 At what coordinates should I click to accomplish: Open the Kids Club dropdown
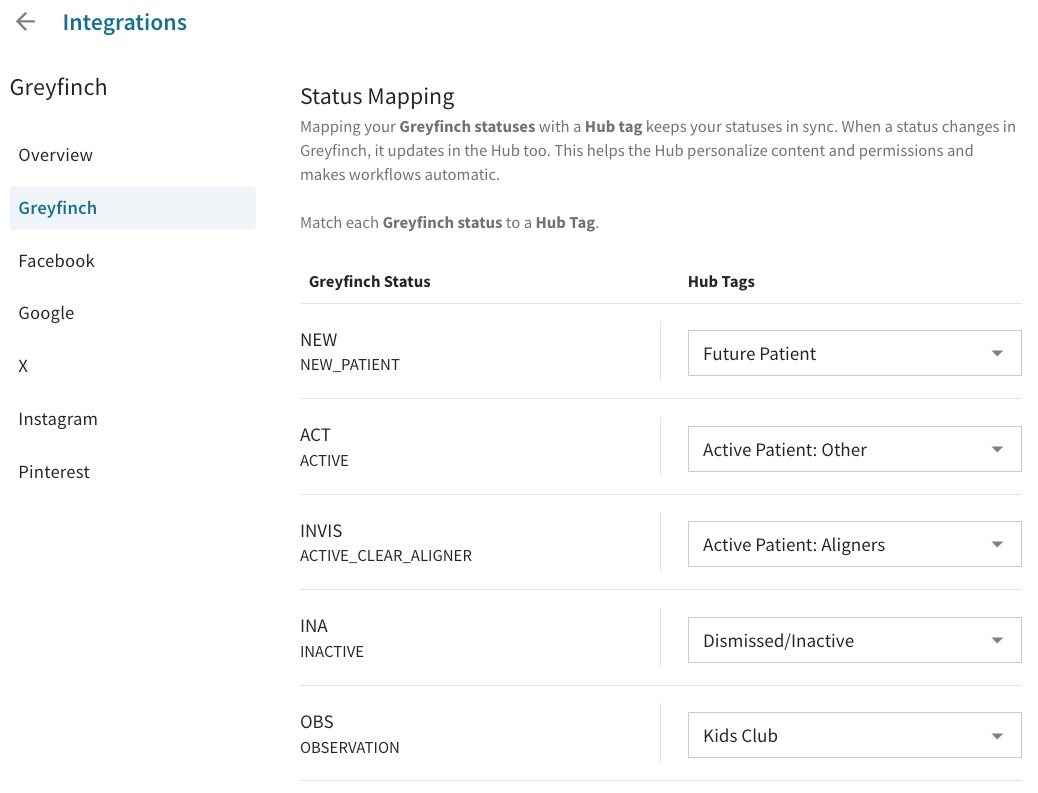point(855,735)
